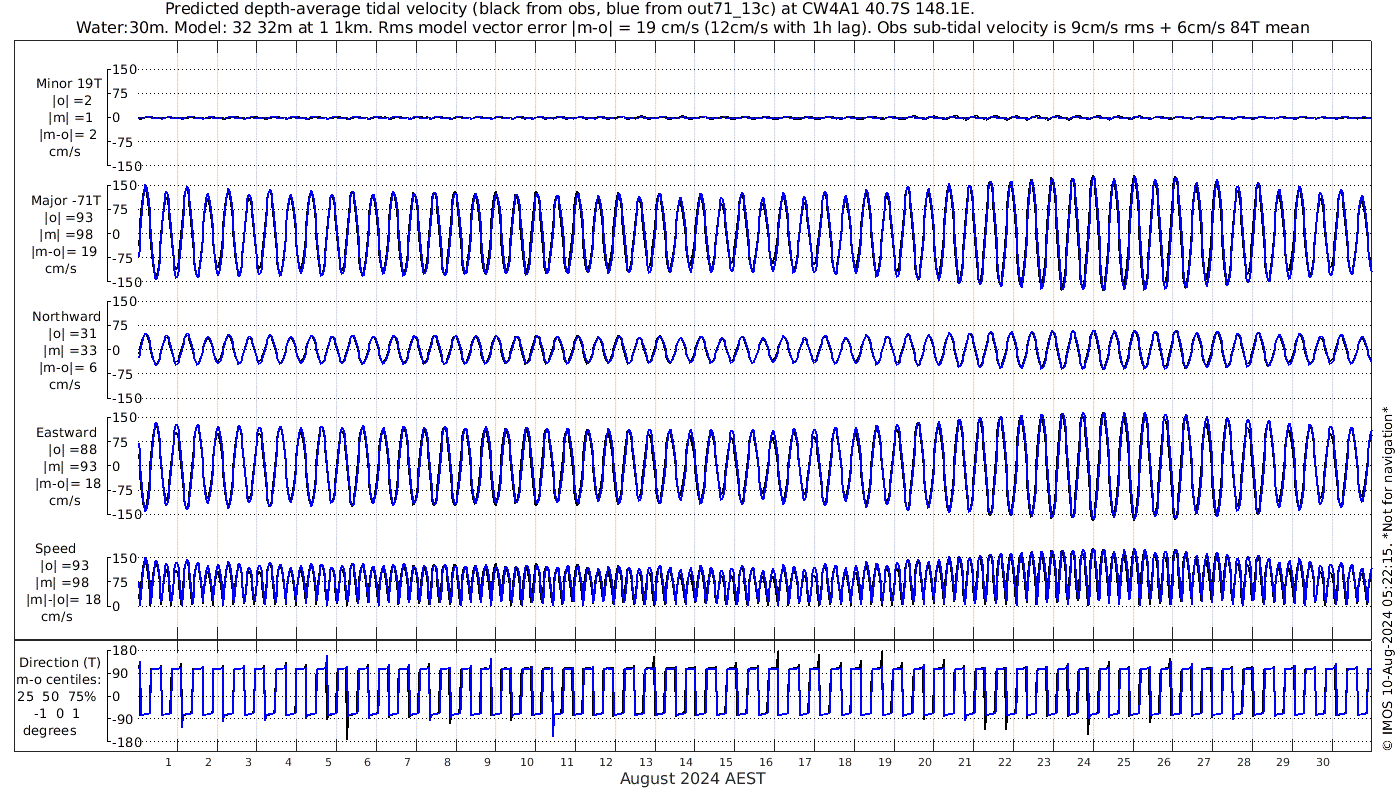Click the 'Direction (T)' panel label
The image size is (1400, 800).
pos(60,663)
